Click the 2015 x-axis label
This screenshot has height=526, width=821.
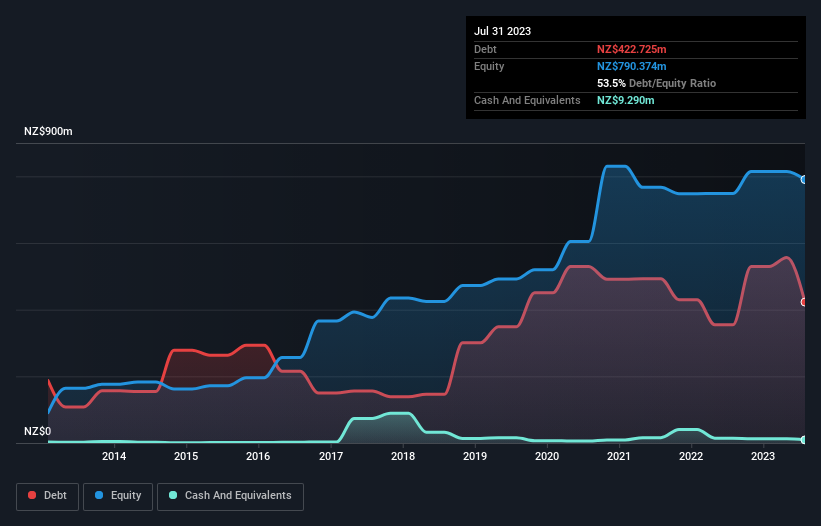tap(186, 456)
